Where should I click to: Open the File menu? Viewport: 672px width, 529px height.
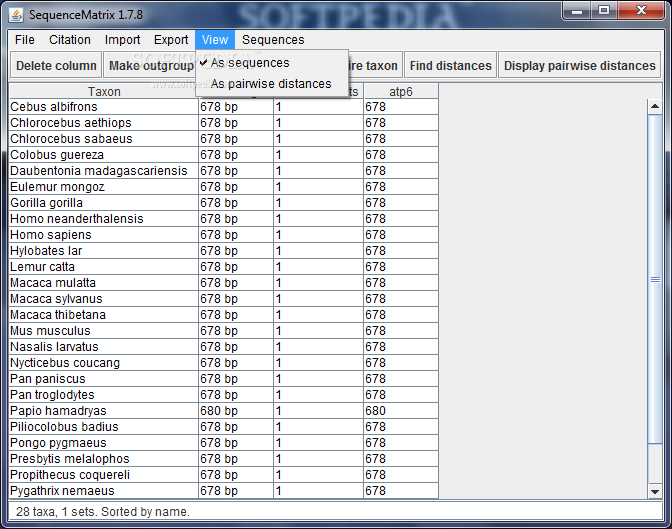tap(24, 40)
